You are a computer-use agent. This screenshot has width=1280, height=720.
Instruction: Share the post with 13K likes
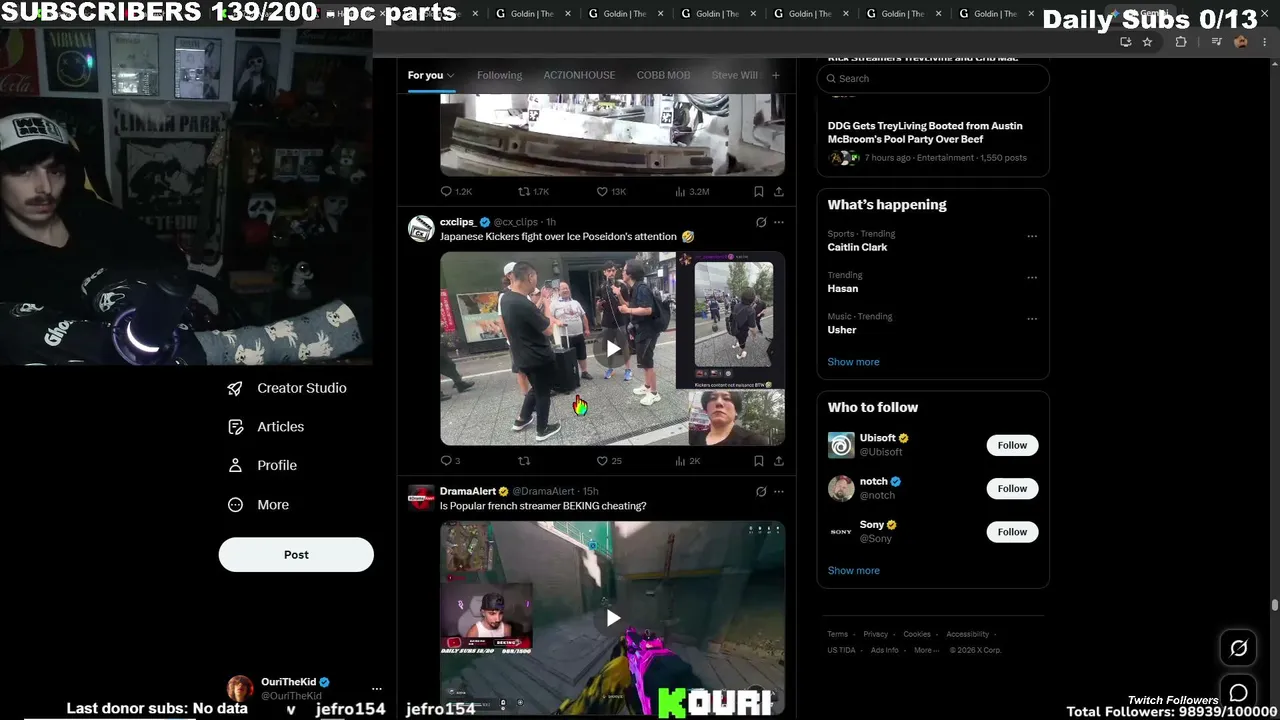tap(779, 191)
